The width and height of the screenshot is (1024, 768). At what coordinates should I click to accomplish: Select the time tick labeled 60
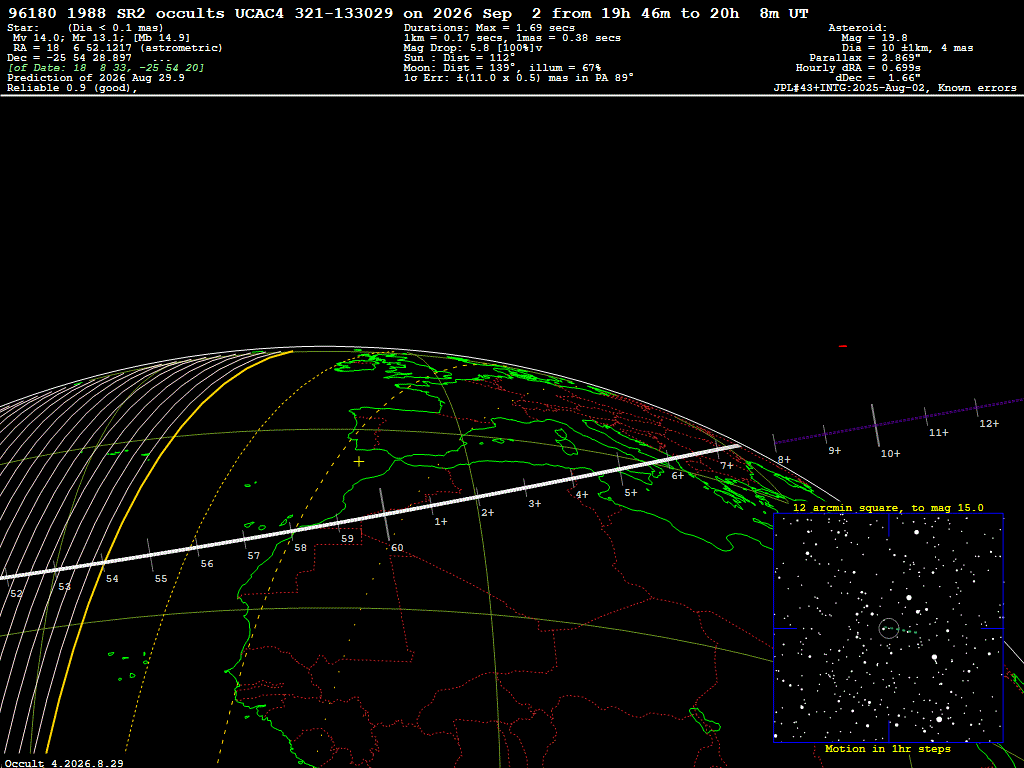[x=397, y=548]
